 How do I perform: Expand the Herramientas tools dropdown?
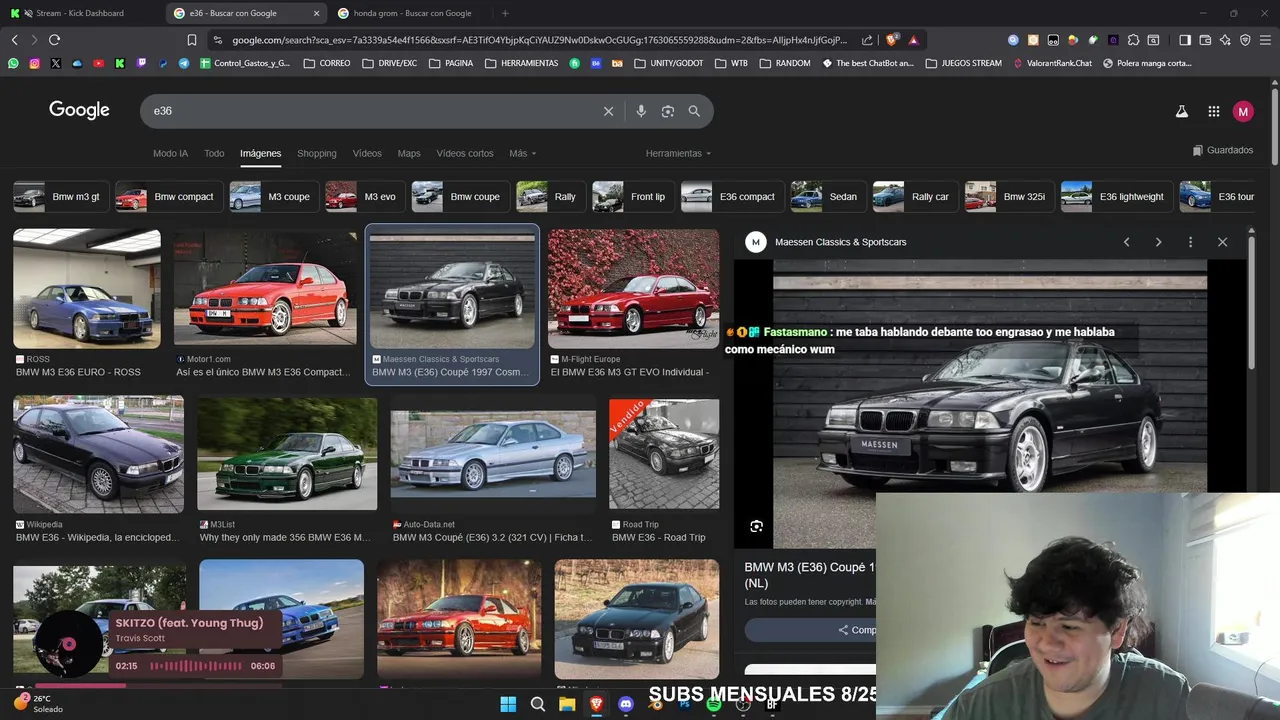[678, 153]
